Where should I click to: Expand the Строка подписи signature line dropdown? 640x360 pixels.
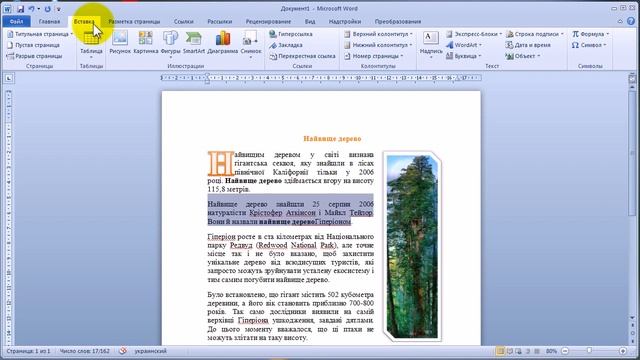(x=535, y=34)
